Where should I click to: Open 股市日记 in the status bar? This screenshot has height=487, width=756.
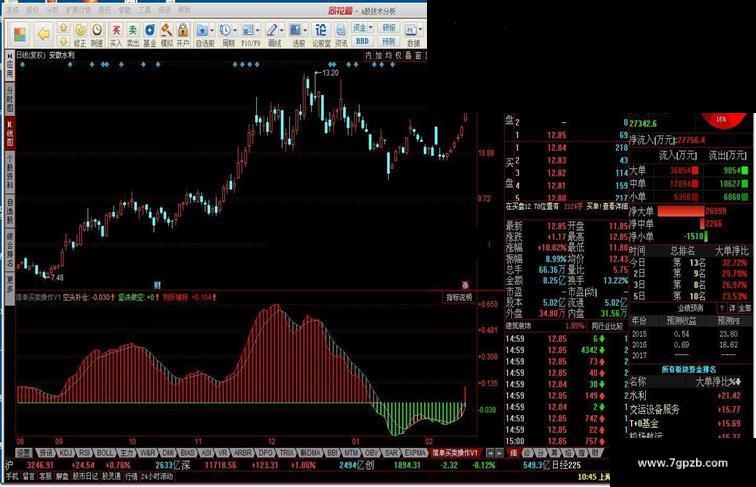click(85, 477)
